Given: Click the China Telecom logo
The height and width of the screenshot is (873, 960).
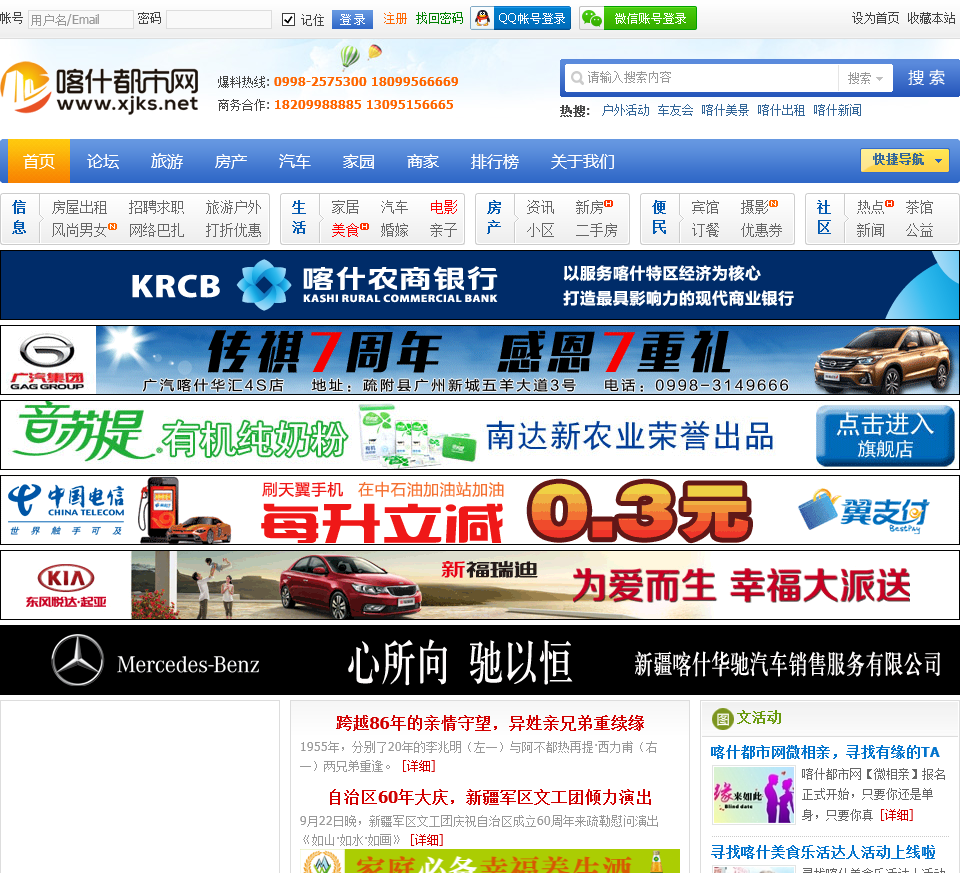Looking at the screenshot, I should pos(66,509).
